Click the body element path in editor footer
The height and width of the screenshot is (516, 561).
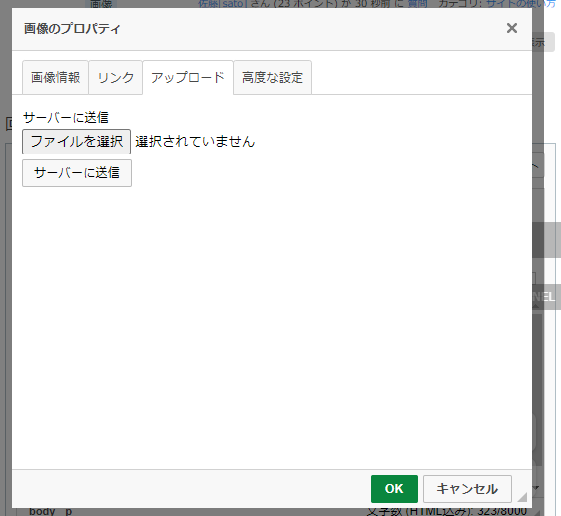42,511
